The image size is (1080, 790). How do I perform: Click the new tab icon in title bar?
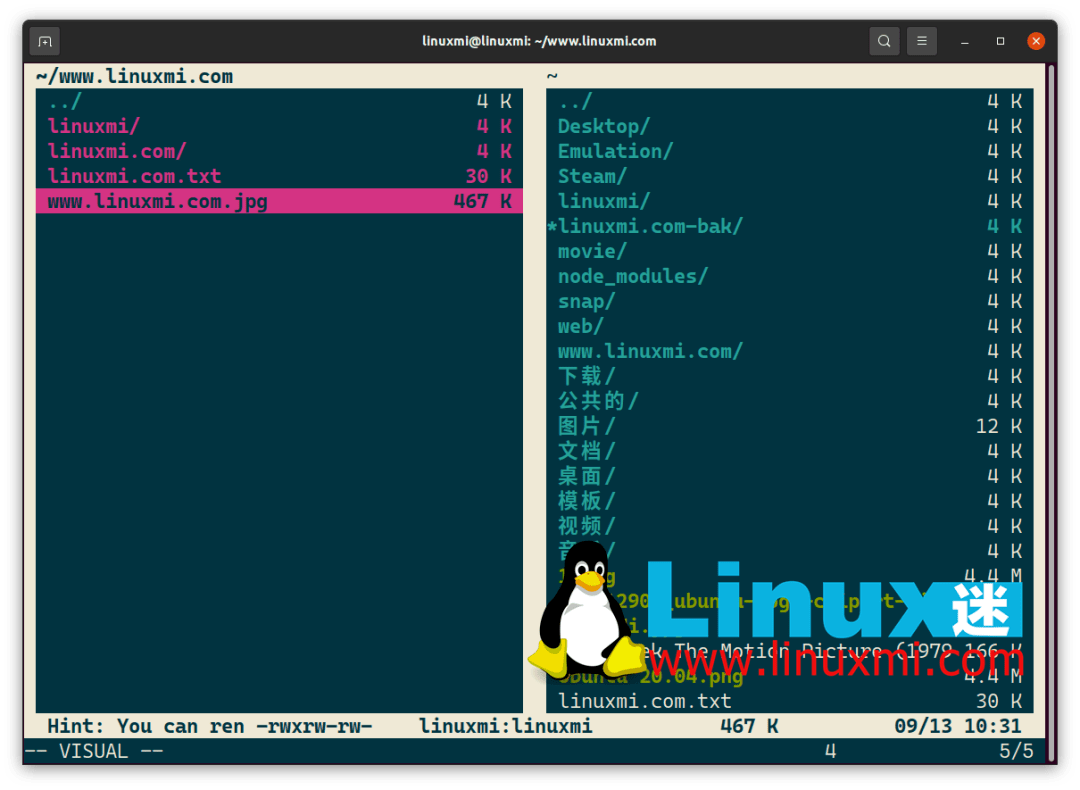coord(45,41)
